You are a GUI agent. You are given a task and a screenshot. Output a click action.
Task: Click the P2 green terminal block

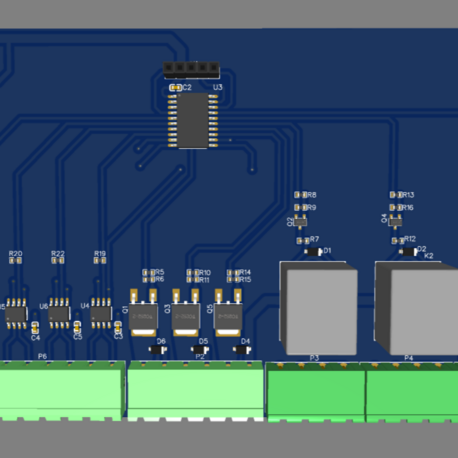196,391
